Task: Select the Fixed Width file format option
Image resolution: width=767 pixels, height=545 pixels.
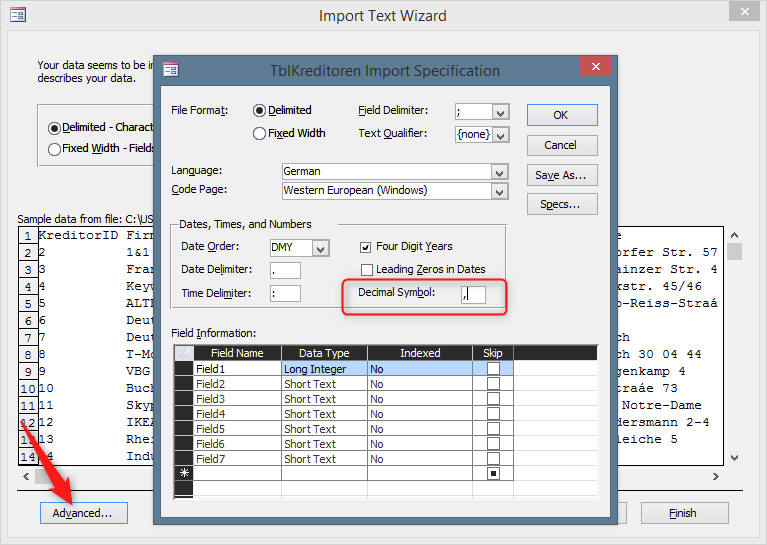Action: pyautogui.click(x=260, y=133)
